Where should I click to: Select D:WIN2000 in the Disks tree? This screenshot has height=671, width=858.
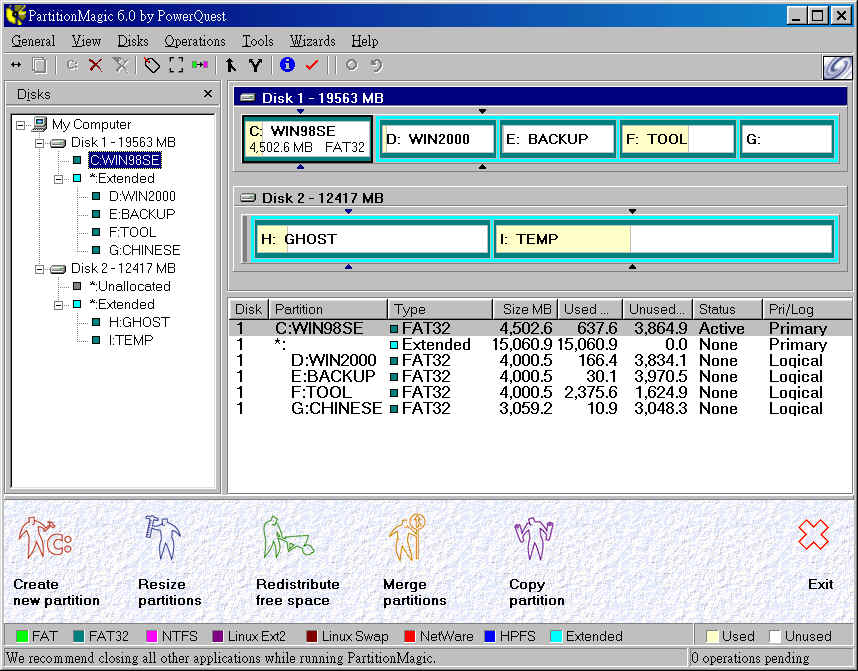point(142,196)
